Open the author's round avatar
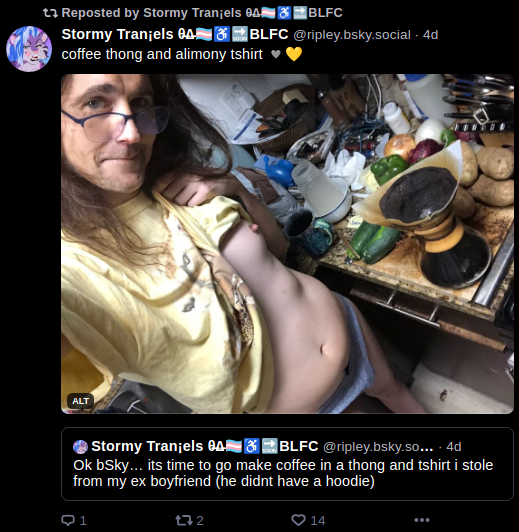This screenshot has width=519, height=532. [x=29, y=49]
